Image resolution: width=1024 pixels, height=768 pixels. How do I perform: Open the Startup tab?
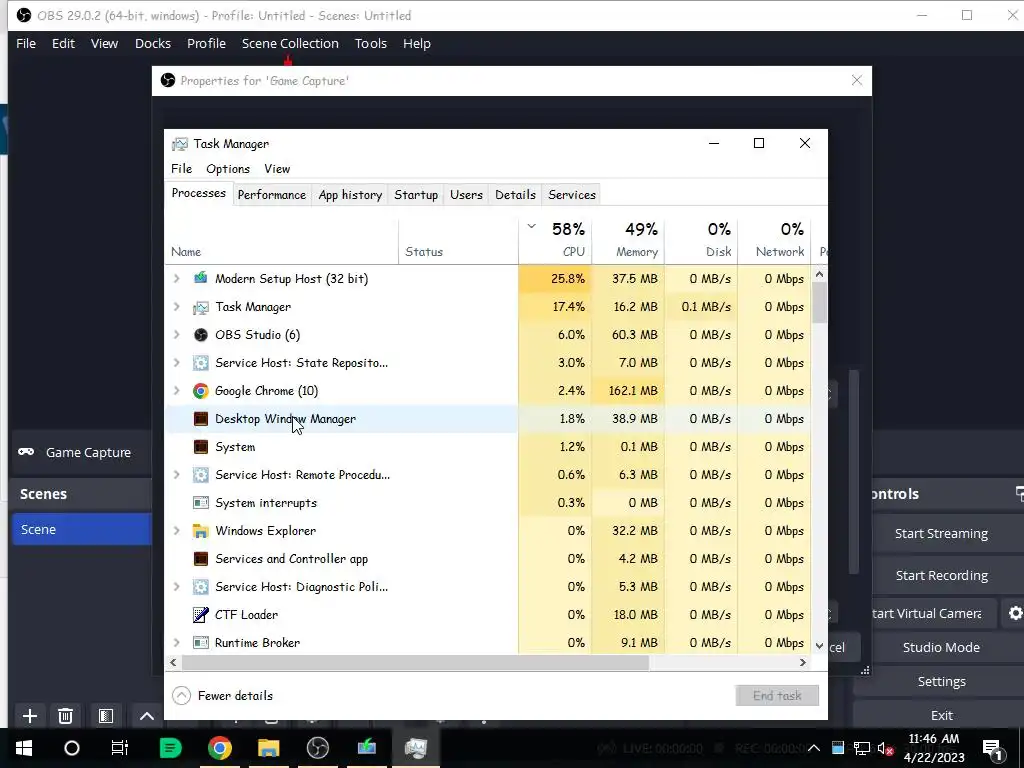click(416, 195)
